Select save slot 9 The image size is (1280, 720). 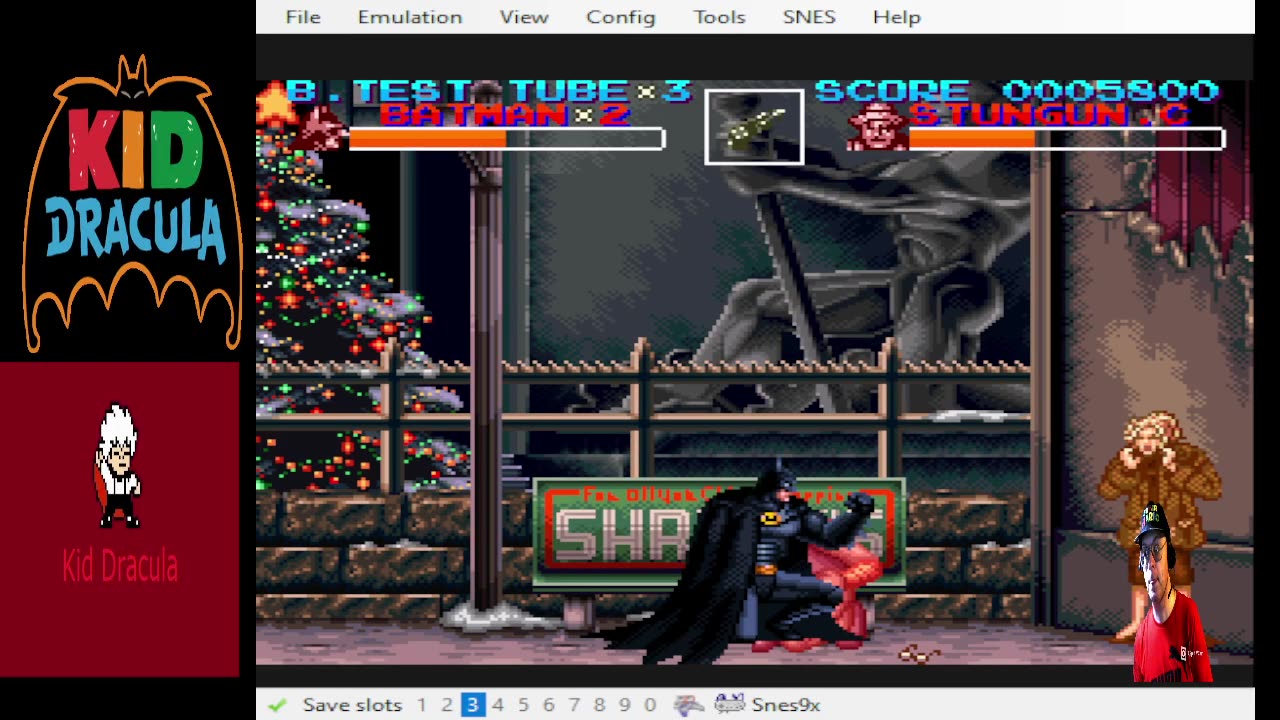(x=625, y=705)
